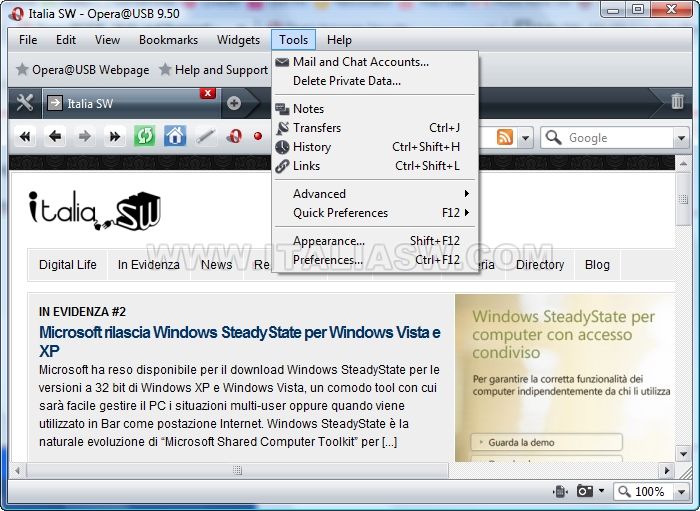The image size is (700, 511).
Task: Add a new tab with plus button
Action: [x=234, y=104]
